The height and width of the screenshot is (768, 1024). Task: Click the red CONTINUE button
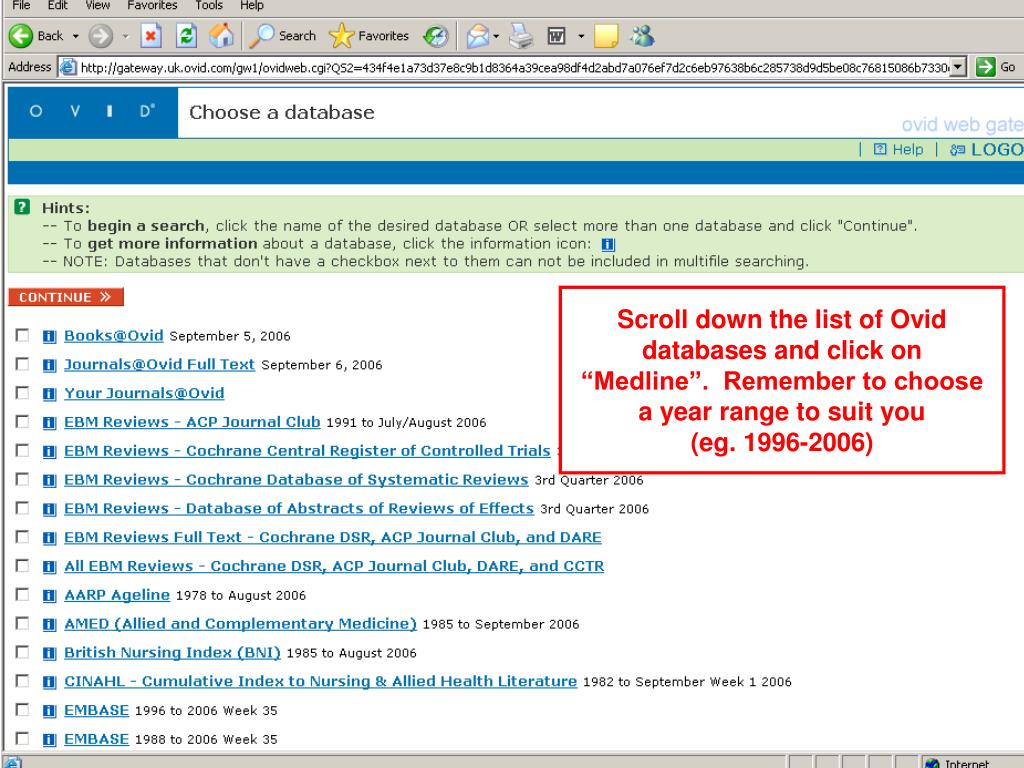click(x=66, y=297)
